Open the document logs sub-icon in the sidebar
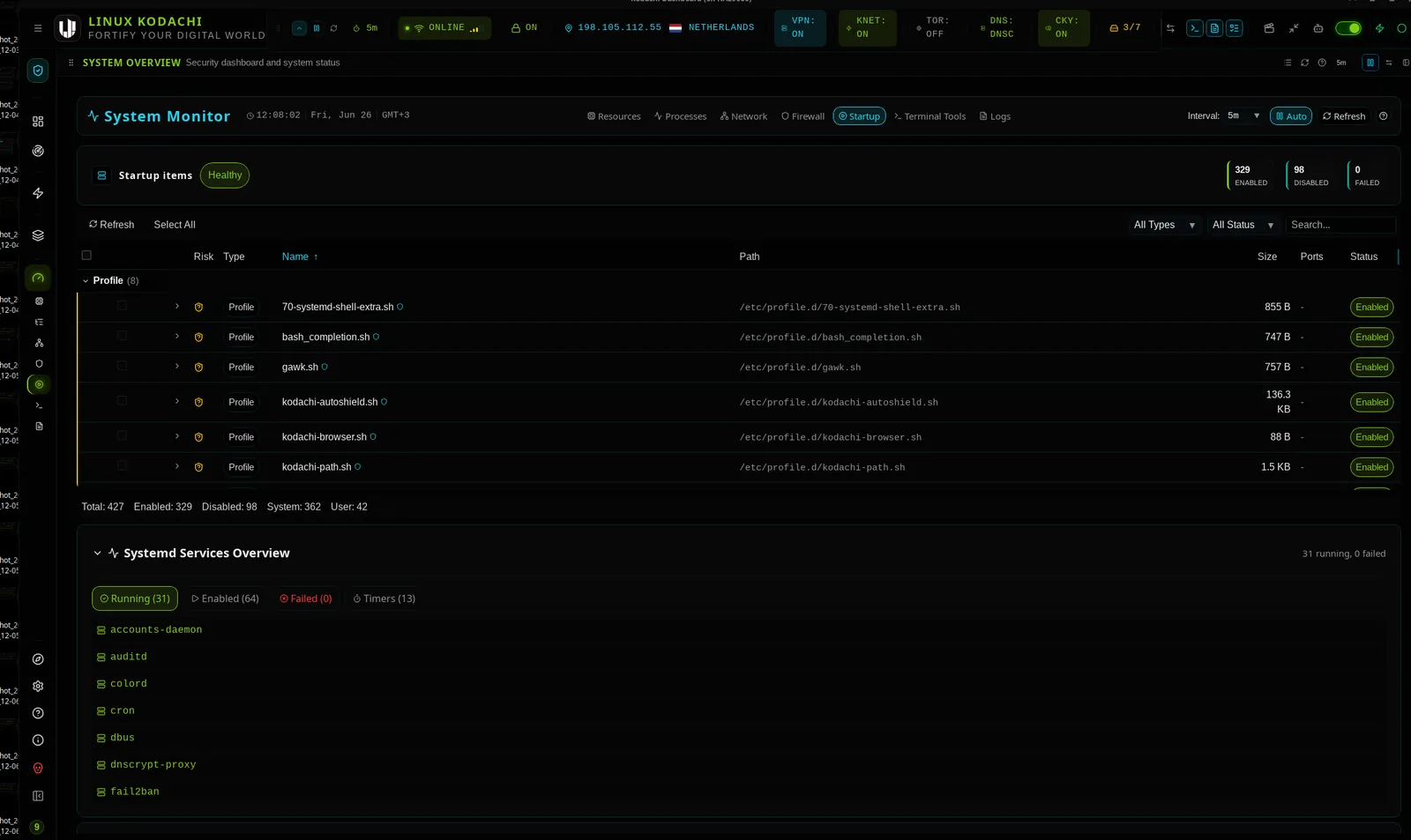This screenshot has width=1411, height=840. (x=39, y=427)
